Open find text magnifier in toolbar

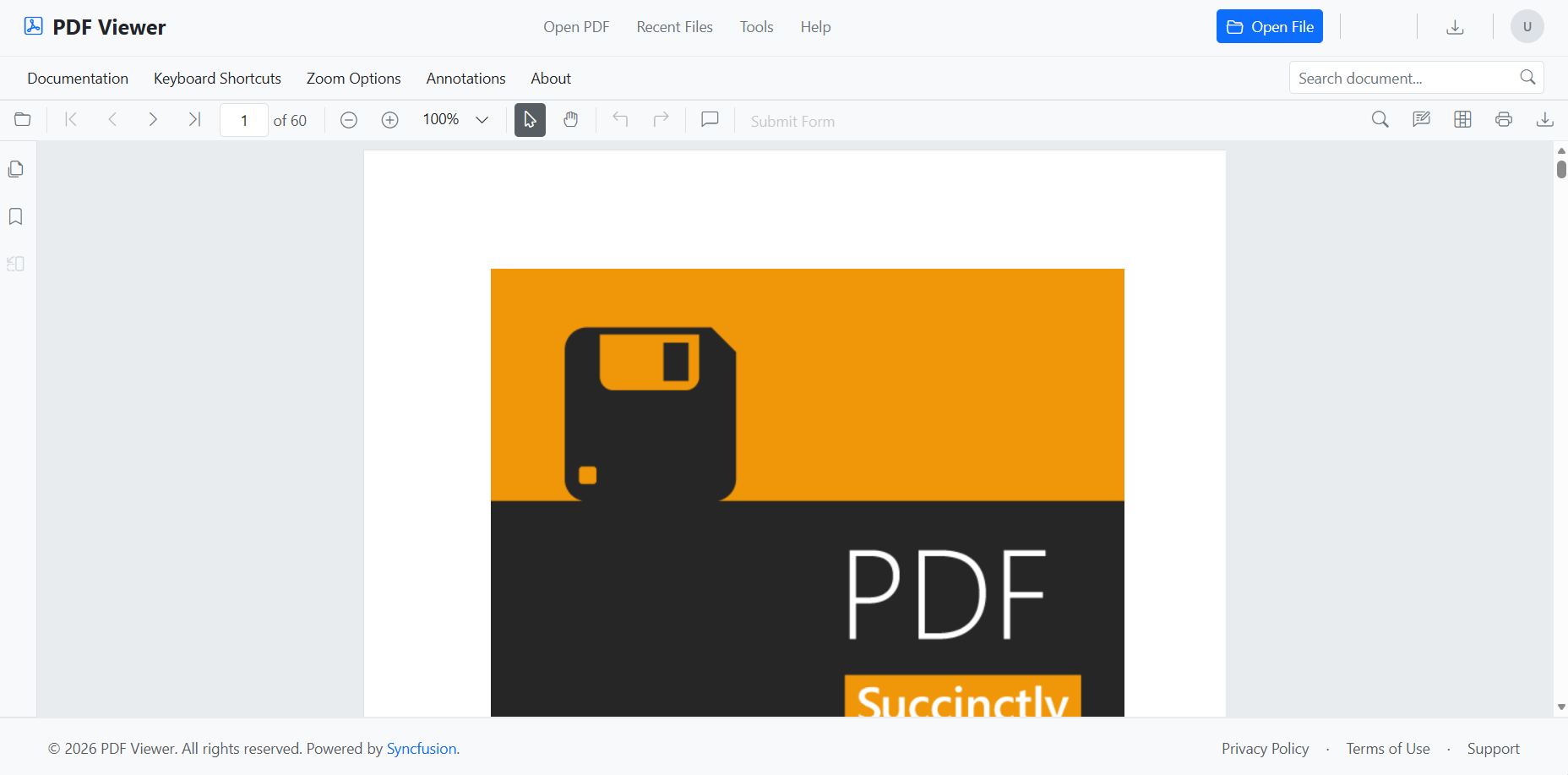pos(1380,120)
